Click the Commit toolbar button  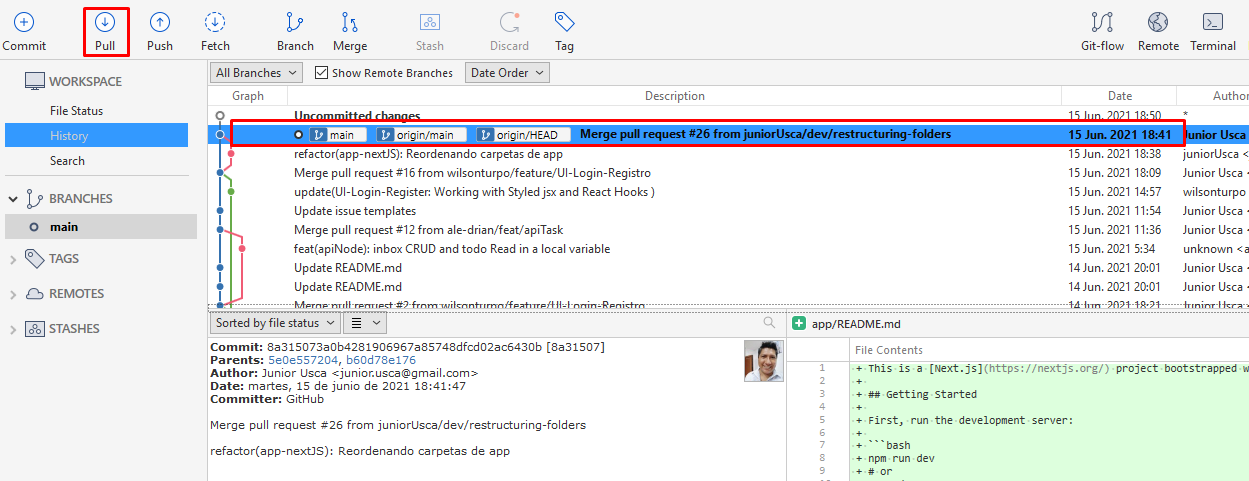point(24,32)
